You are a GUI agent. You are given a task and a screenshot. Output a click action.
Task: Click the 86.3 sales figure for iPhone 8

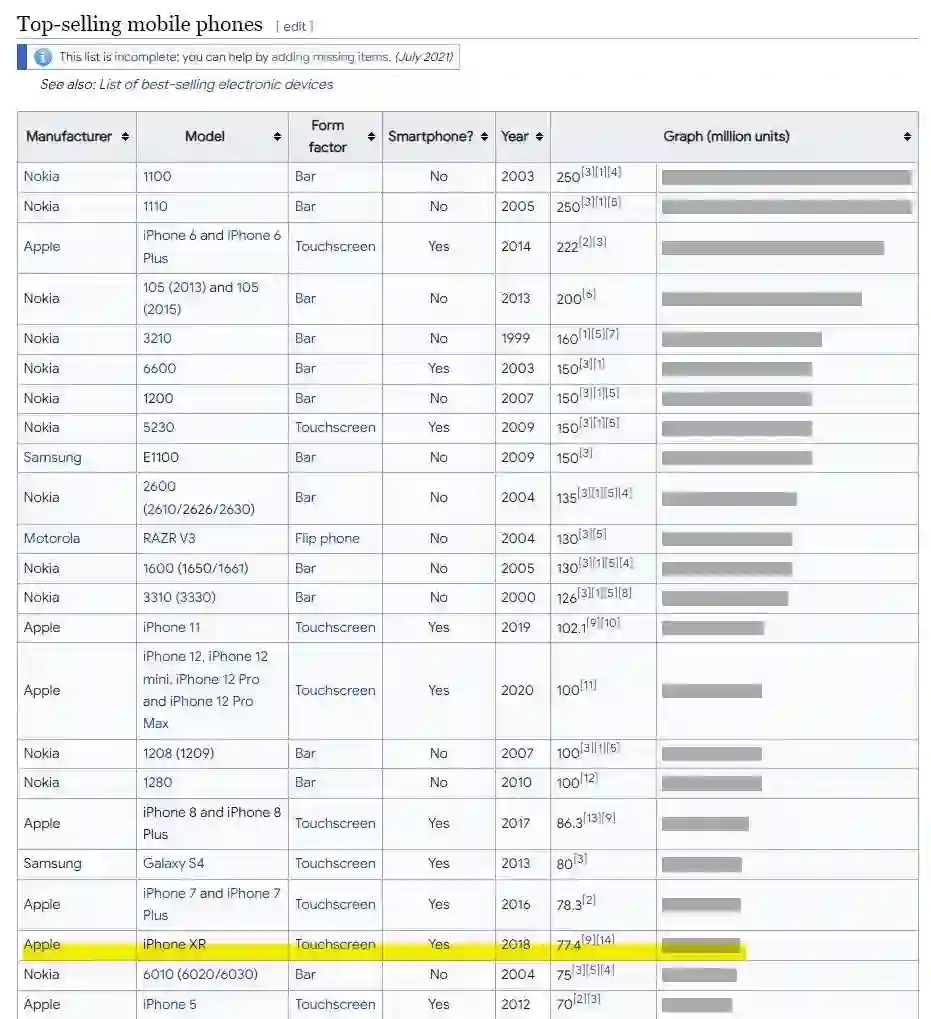570,824
